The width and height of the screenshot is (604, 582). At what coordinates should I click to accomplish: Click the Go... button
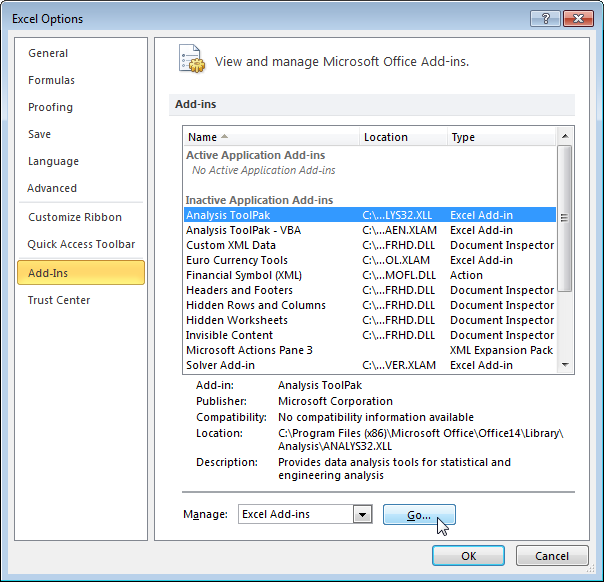coord(419,515)
